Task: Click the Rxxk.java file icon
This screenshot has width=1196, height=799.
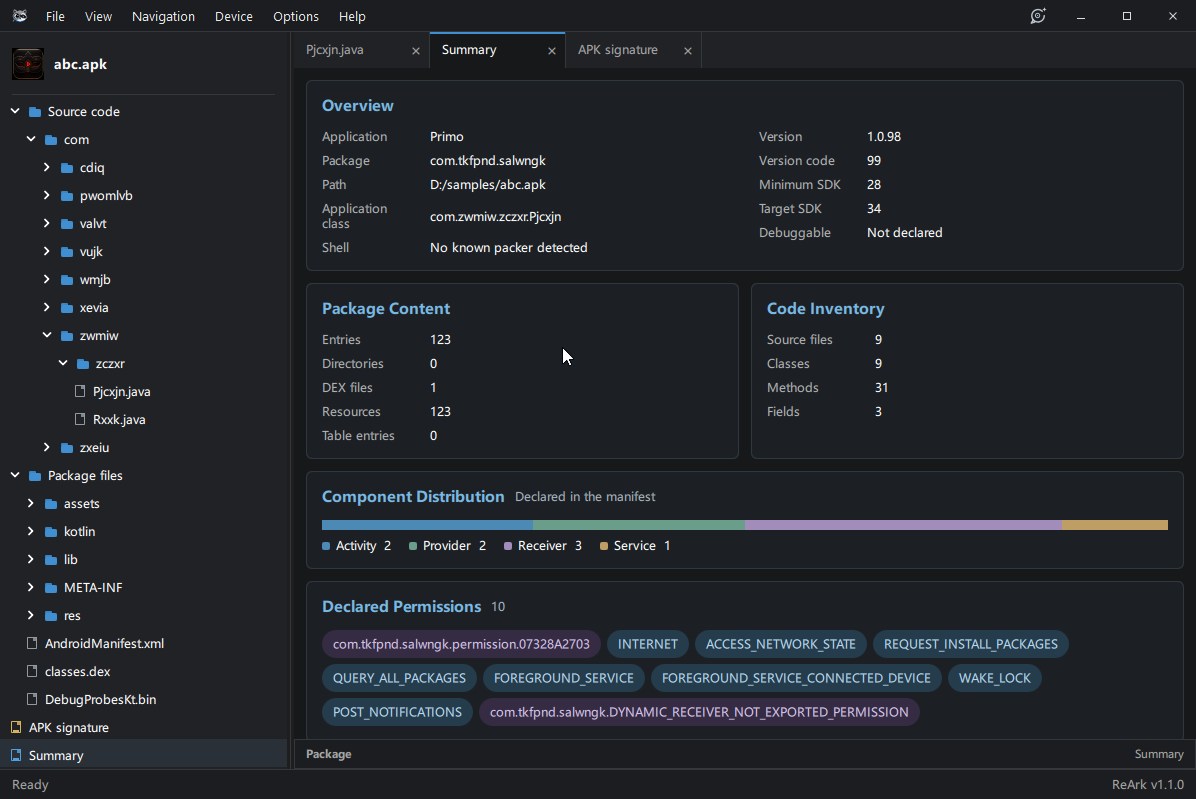Action: [x=80, y=419]
